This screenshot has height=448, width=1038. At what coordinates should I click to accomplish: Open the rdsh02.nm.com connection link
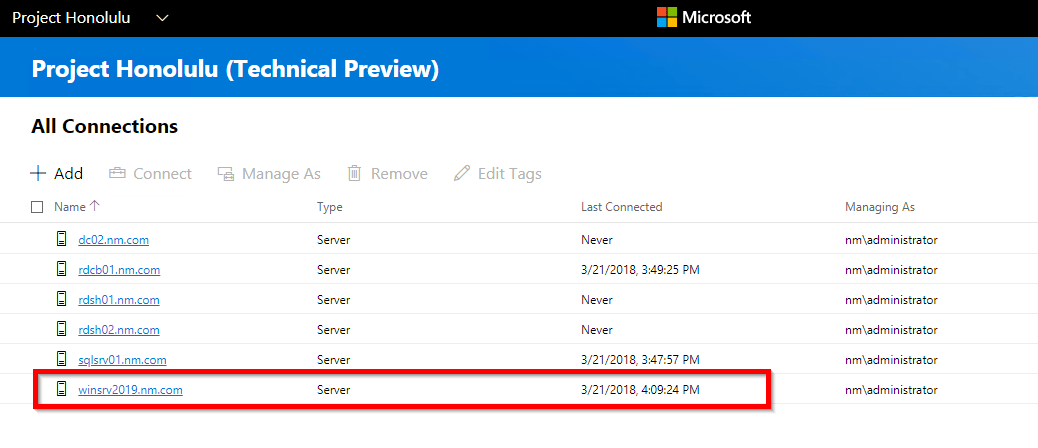118,330
